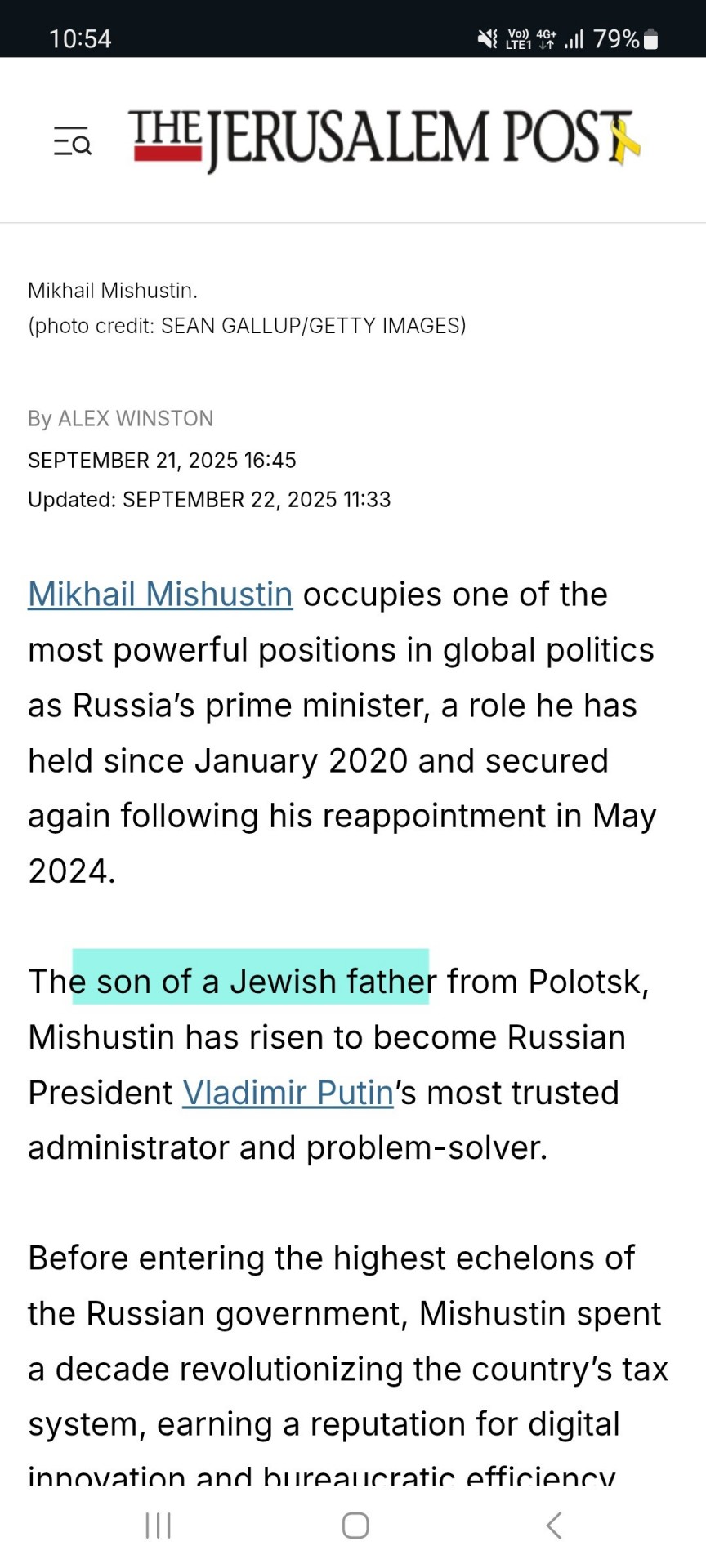Open the Vladimir Putin link

[x=288, y=1093]
